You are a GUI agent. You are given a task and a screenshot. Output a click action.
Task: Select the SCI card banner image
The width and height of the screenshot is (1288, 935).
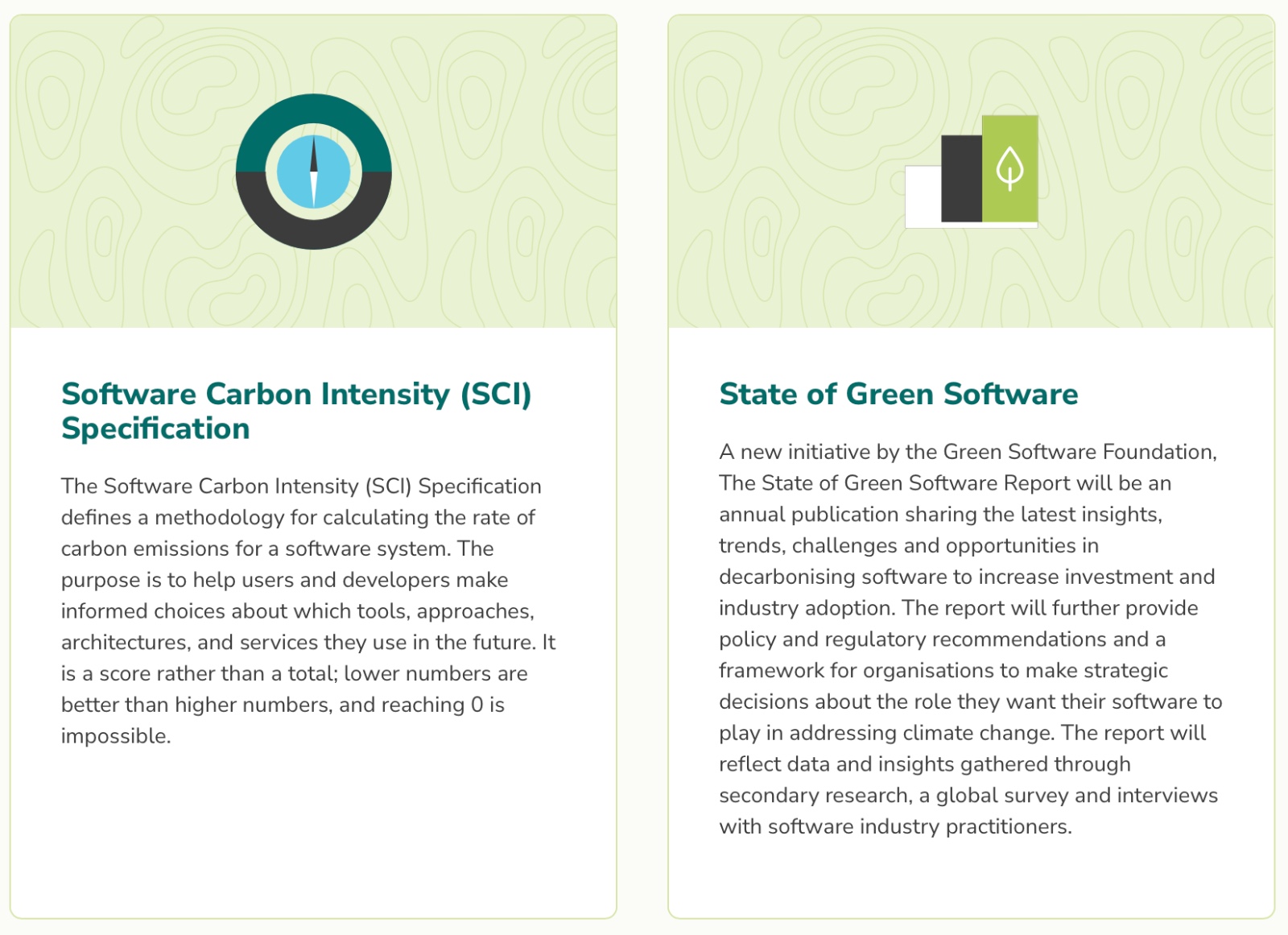coord(313,172)
